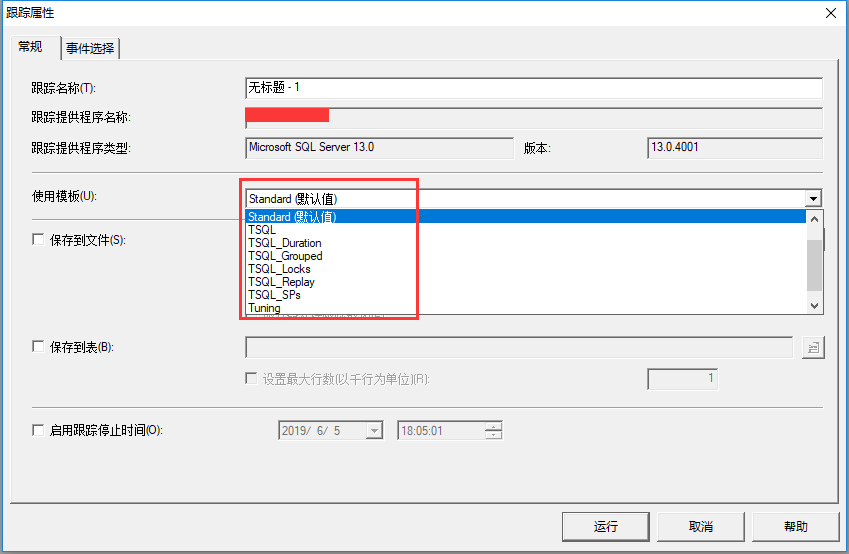Choose Standard (默认值) in the template list
The height and width of the screenshot is (554, 849).
526,217
